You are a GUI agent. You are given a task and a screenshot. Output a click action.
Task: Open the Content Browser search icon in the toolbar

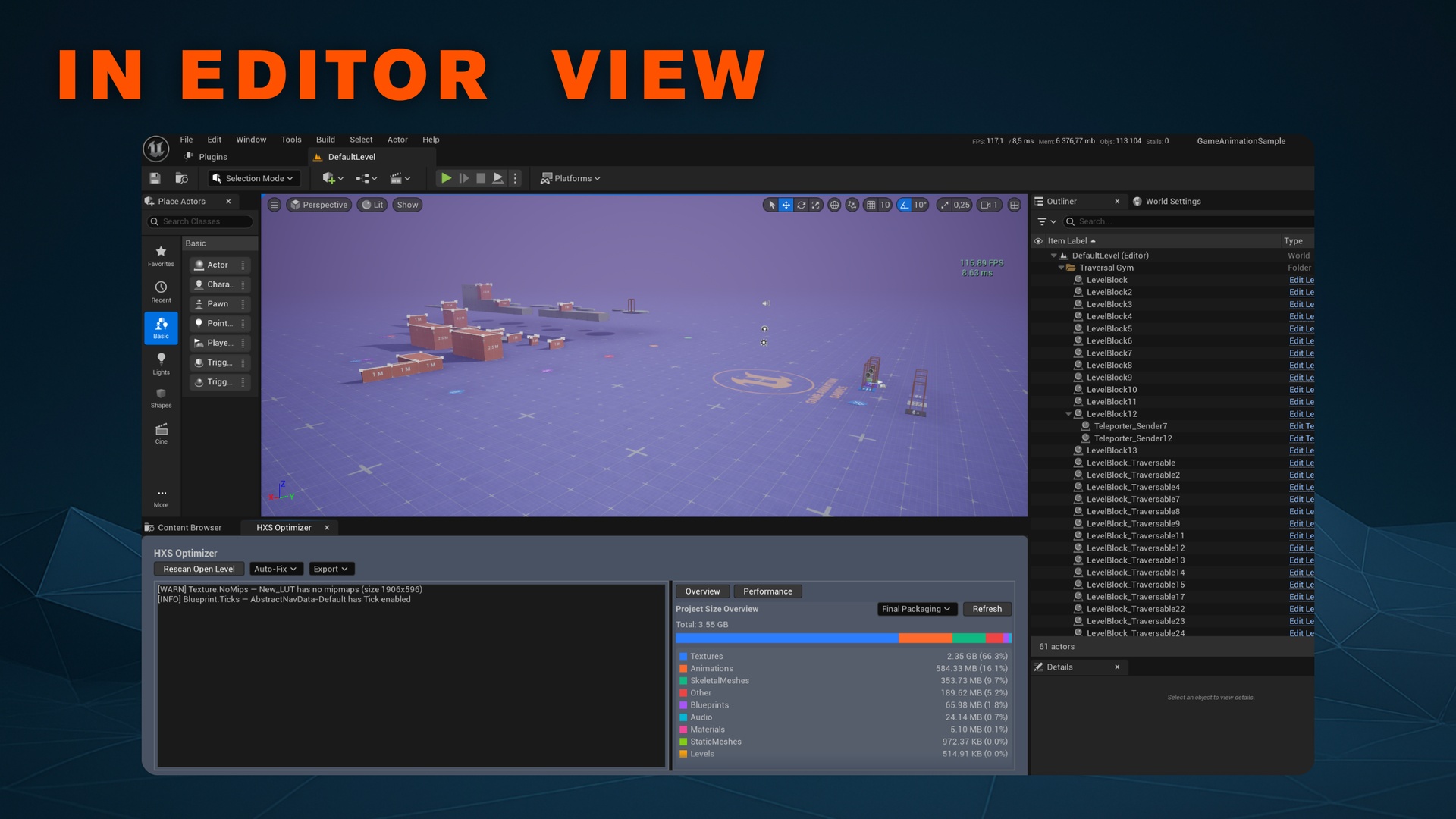click(181, 178)
